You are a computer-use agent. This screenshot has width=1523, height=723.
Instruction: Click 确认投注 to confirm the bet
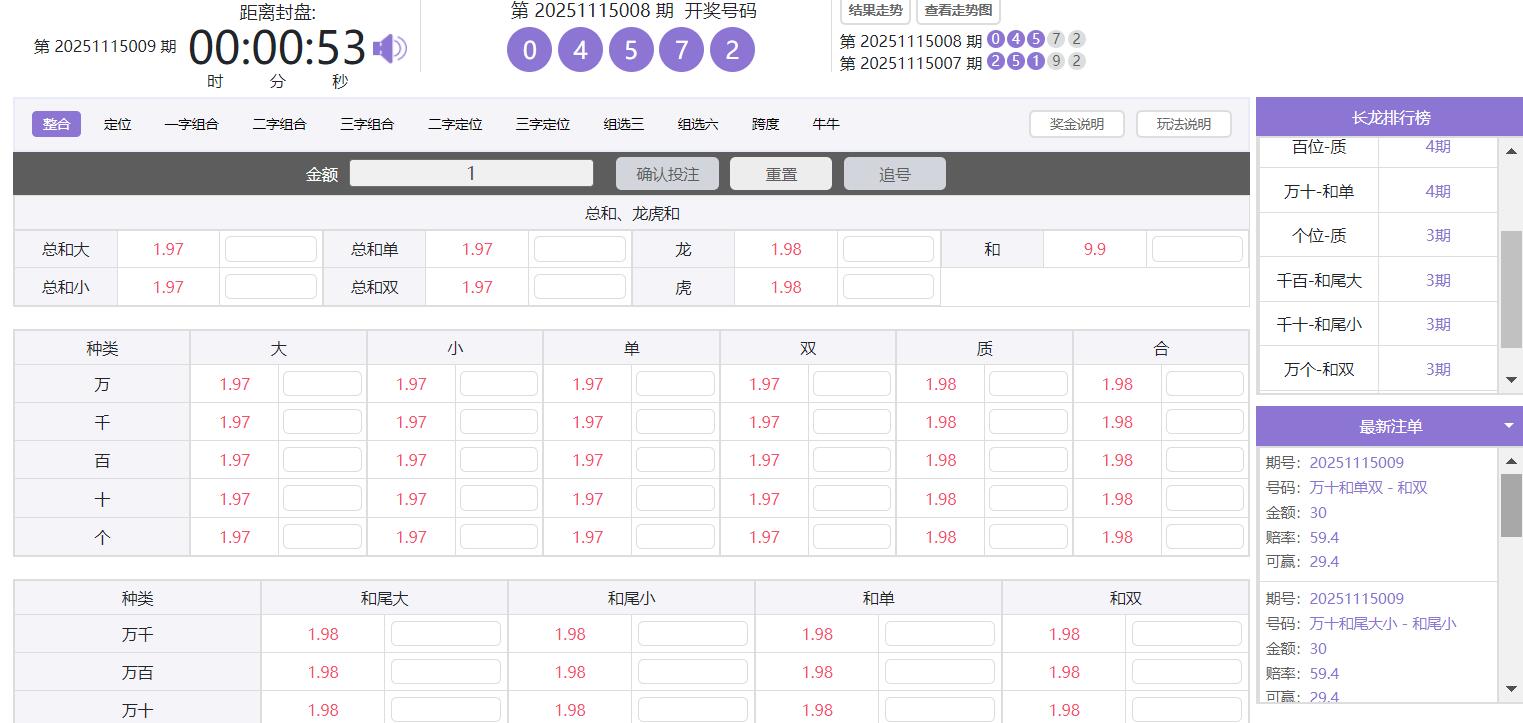(666, 172)
